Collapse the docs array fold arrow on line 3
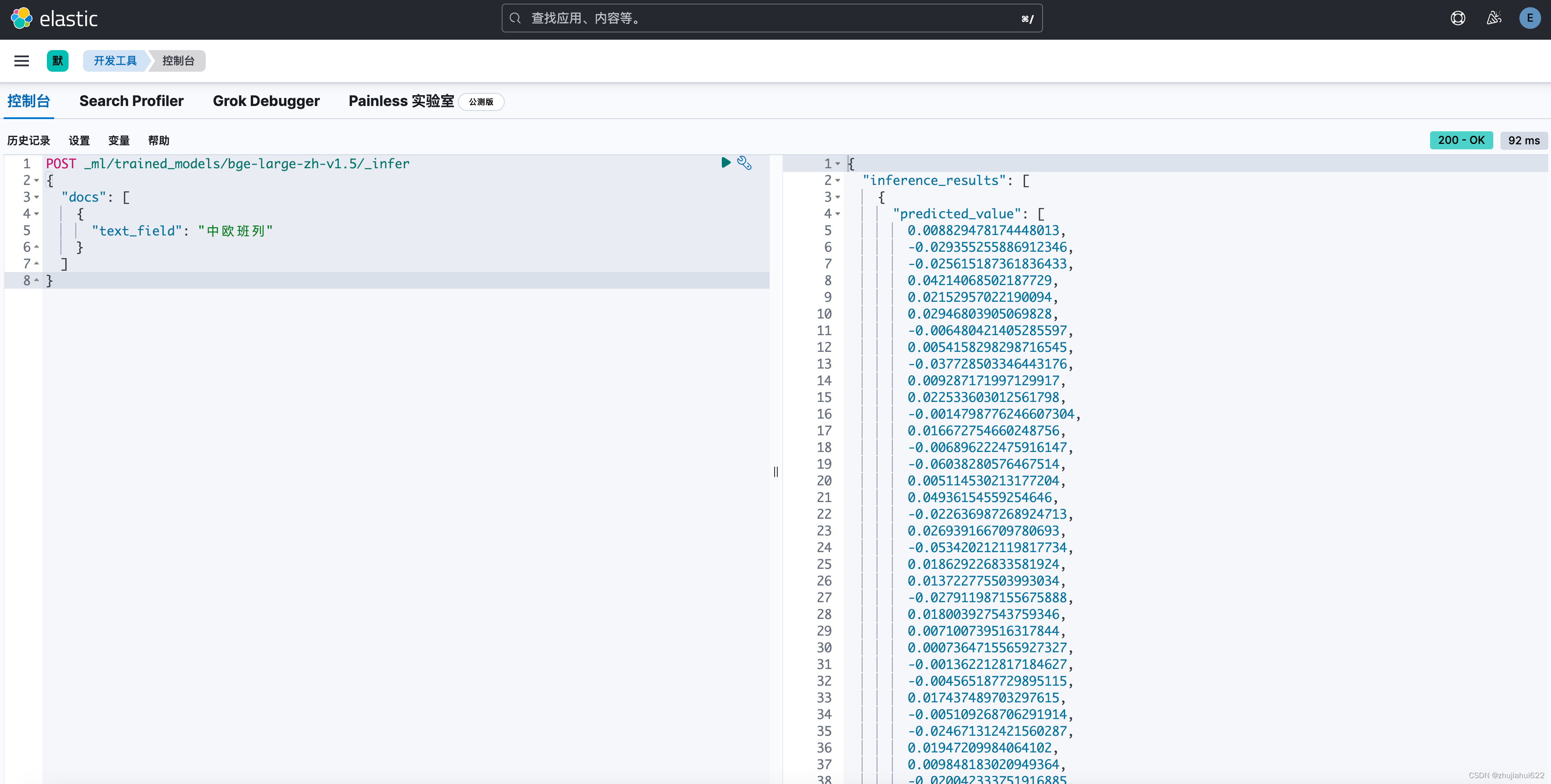The height and width of the screenshot is (784, 1551). tap(37, 198)
